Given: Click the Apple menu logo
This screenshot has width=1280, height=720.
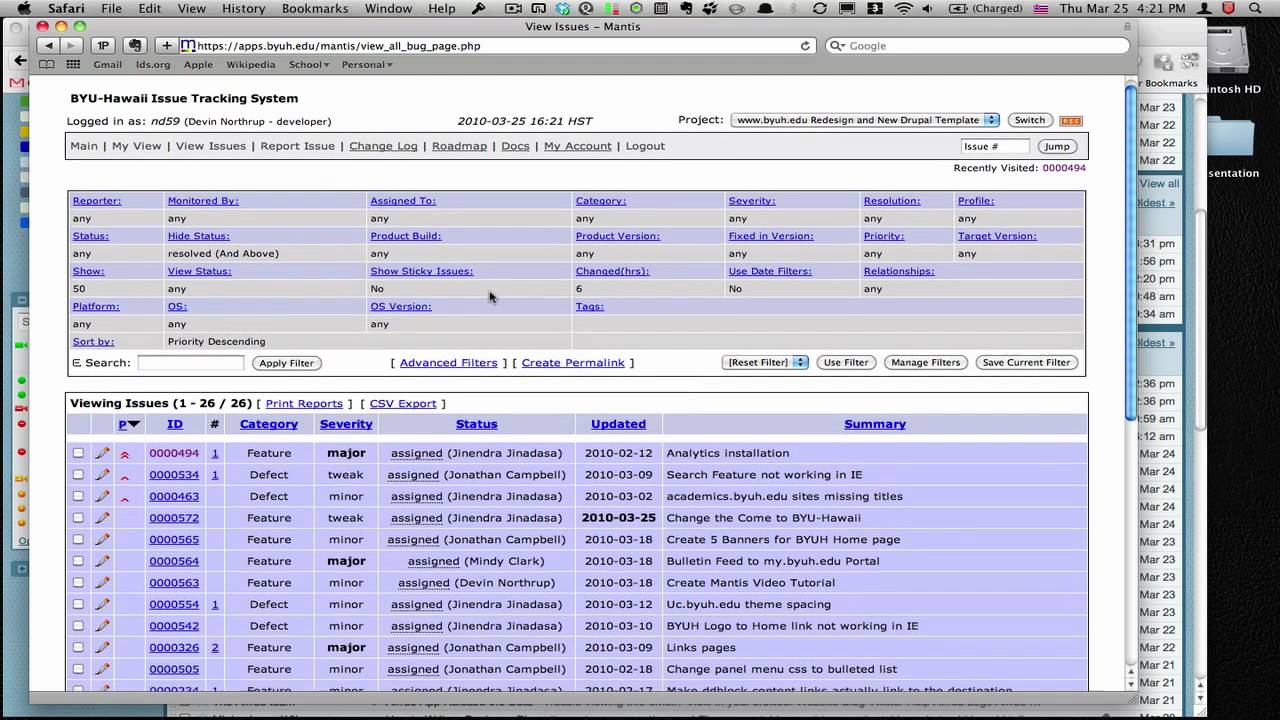Looking at the screenshot, I should click(x=24, y=9).
